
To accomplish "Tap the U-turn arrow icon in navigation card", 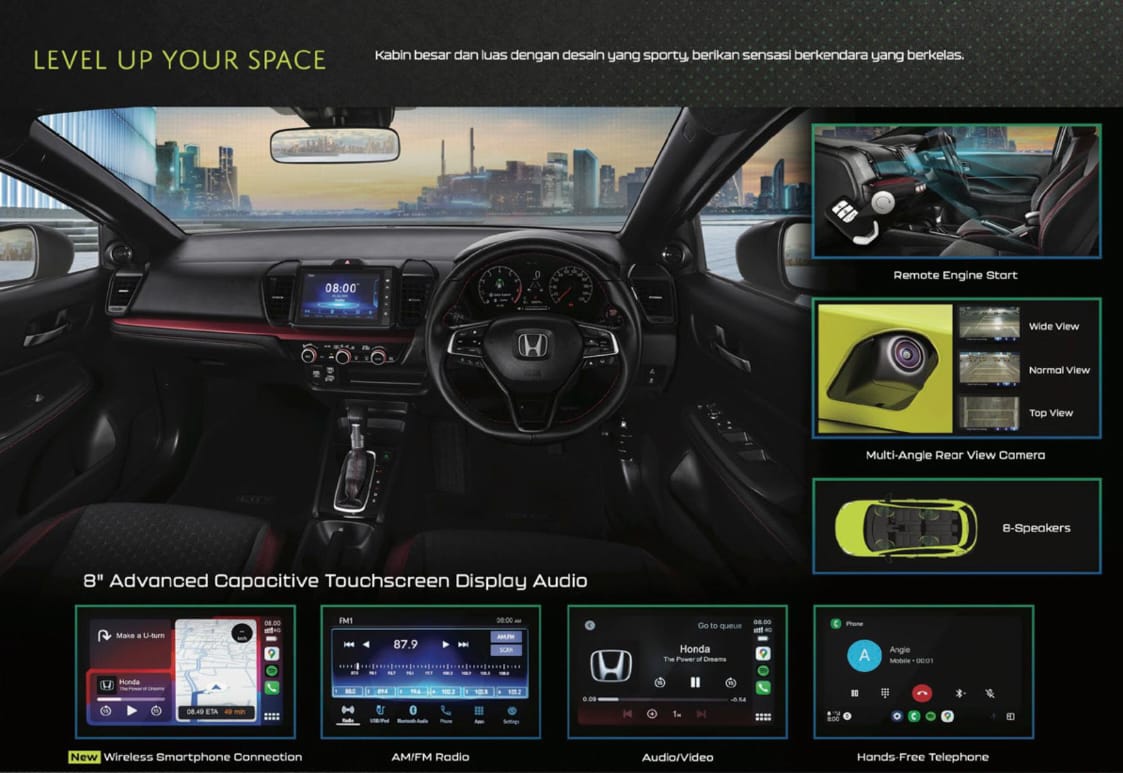I will [x=104, y=635].
